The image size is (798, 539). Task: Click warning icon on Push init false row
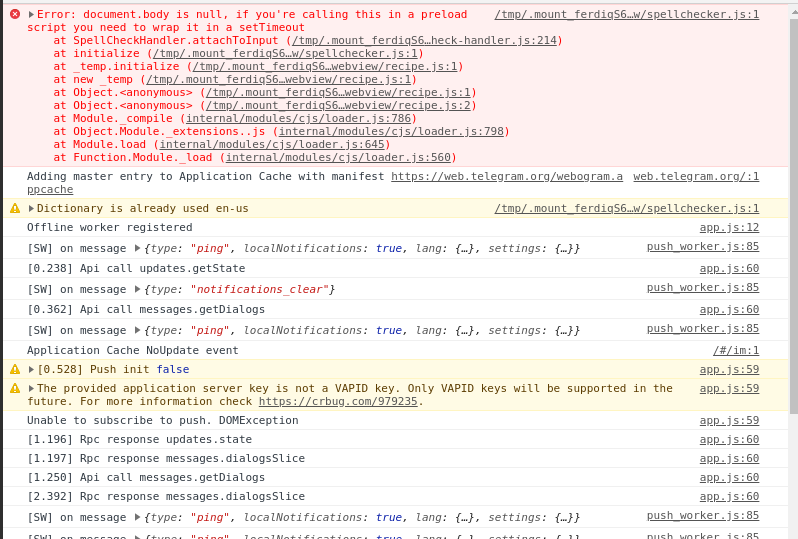click(x=15, y=369)
